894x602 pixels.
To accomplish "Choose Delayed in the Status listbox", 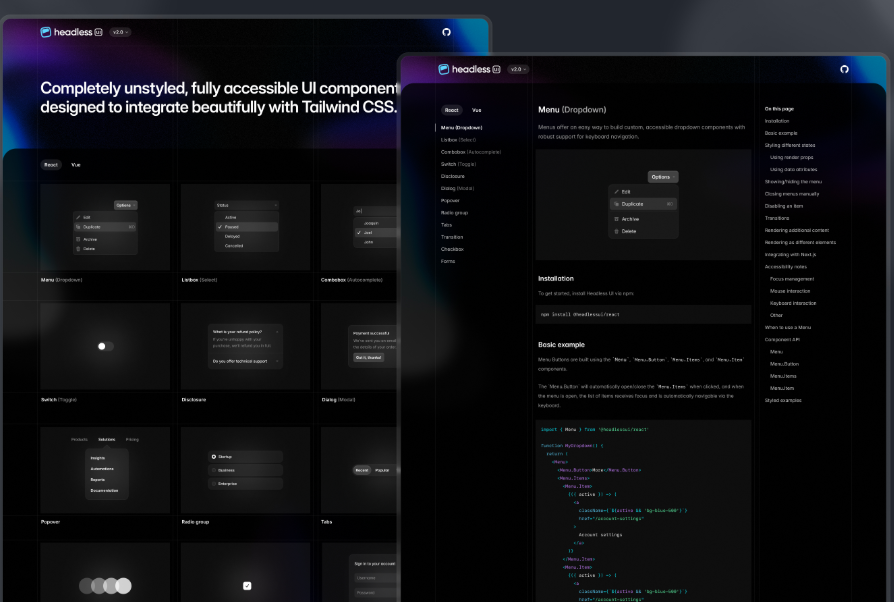I will [x=246, y=236].
